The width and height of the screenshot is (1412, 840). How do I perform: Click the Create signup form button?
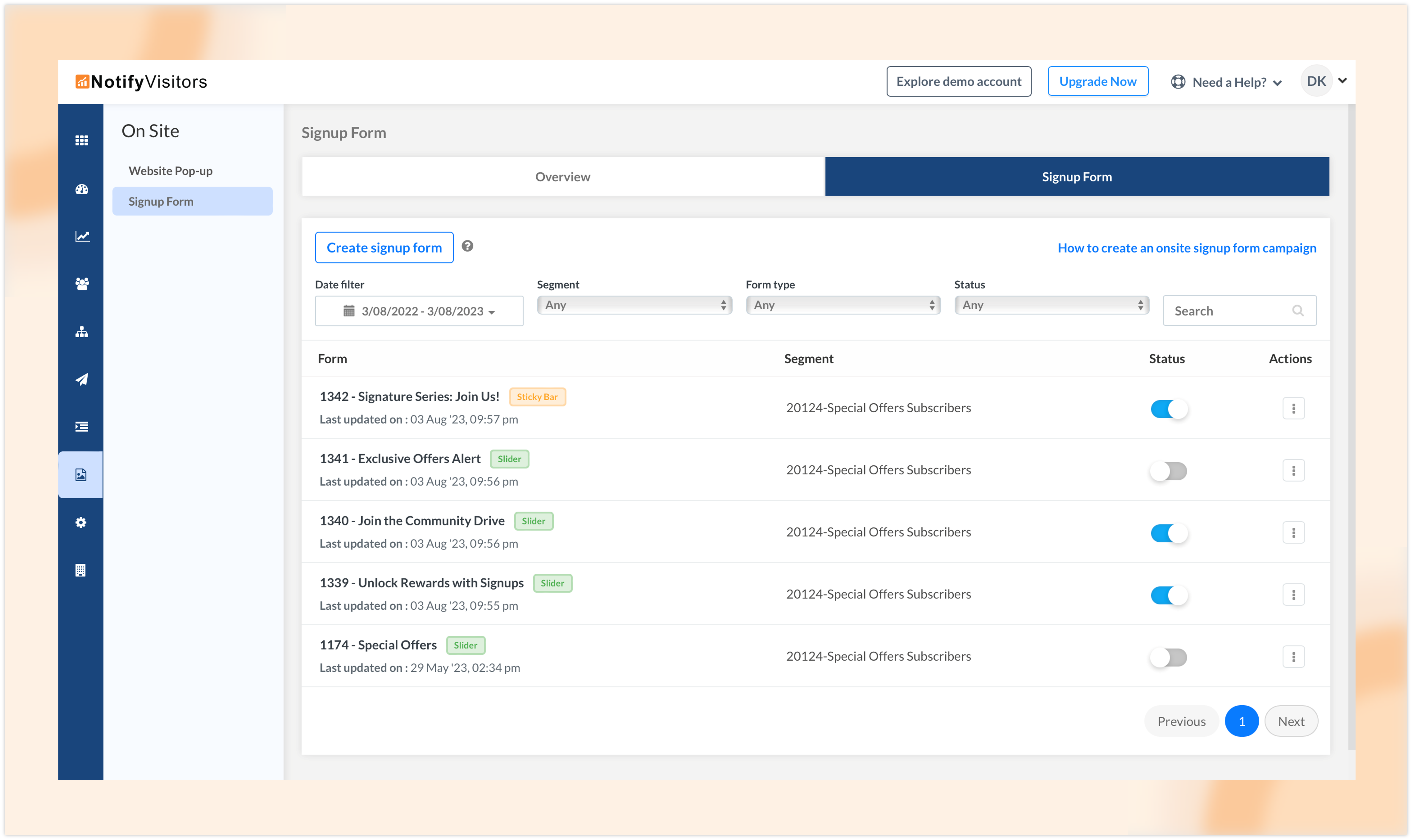384,247
